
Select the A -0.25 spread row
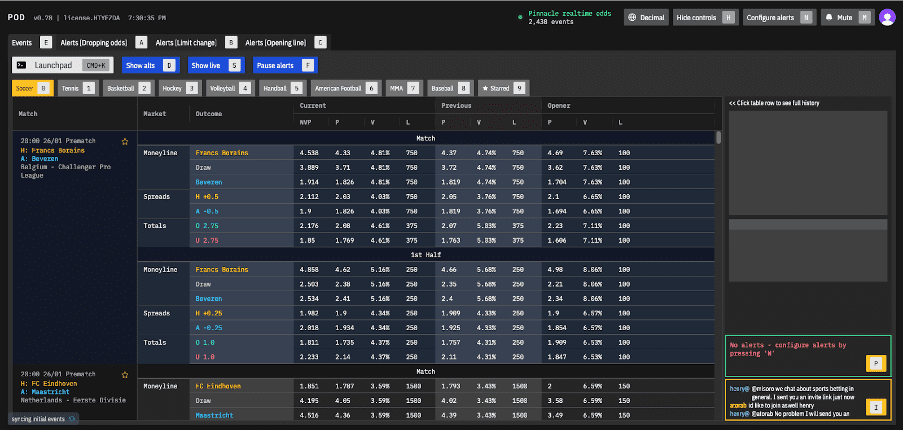[453, 328]
